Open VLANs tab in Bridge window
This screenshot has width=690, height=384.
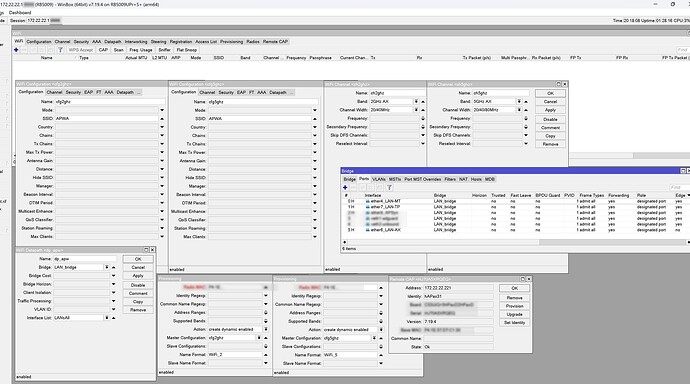pos(379,179)
